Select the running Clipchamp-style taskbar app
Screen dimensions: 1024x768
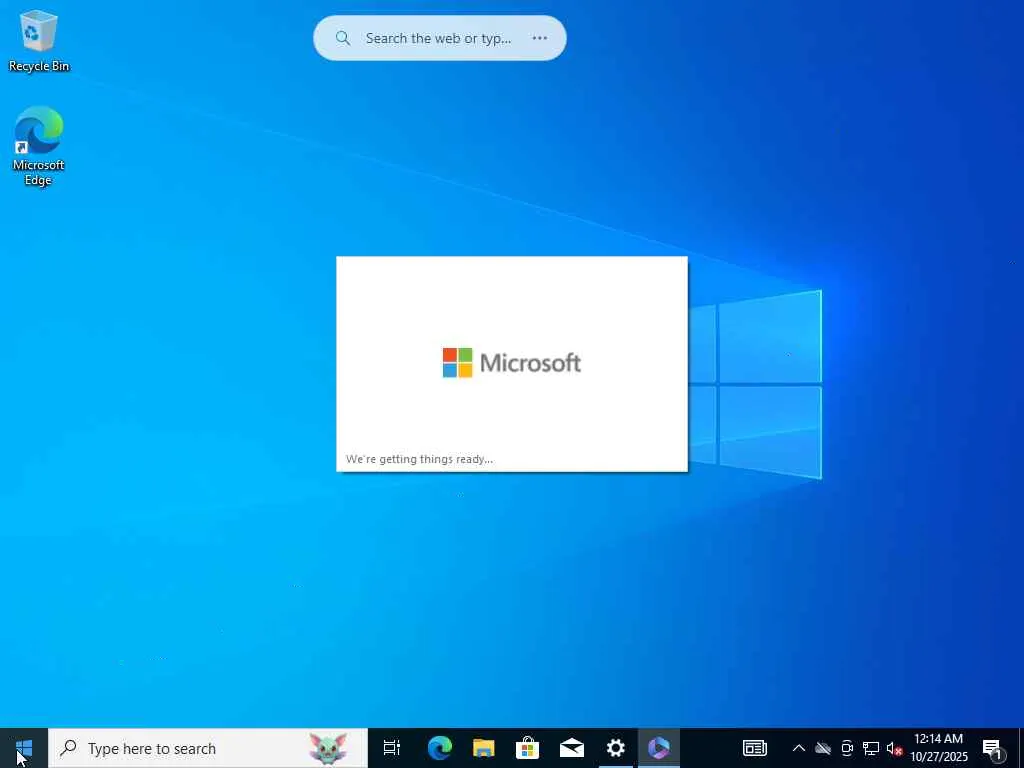click(659, 748)
